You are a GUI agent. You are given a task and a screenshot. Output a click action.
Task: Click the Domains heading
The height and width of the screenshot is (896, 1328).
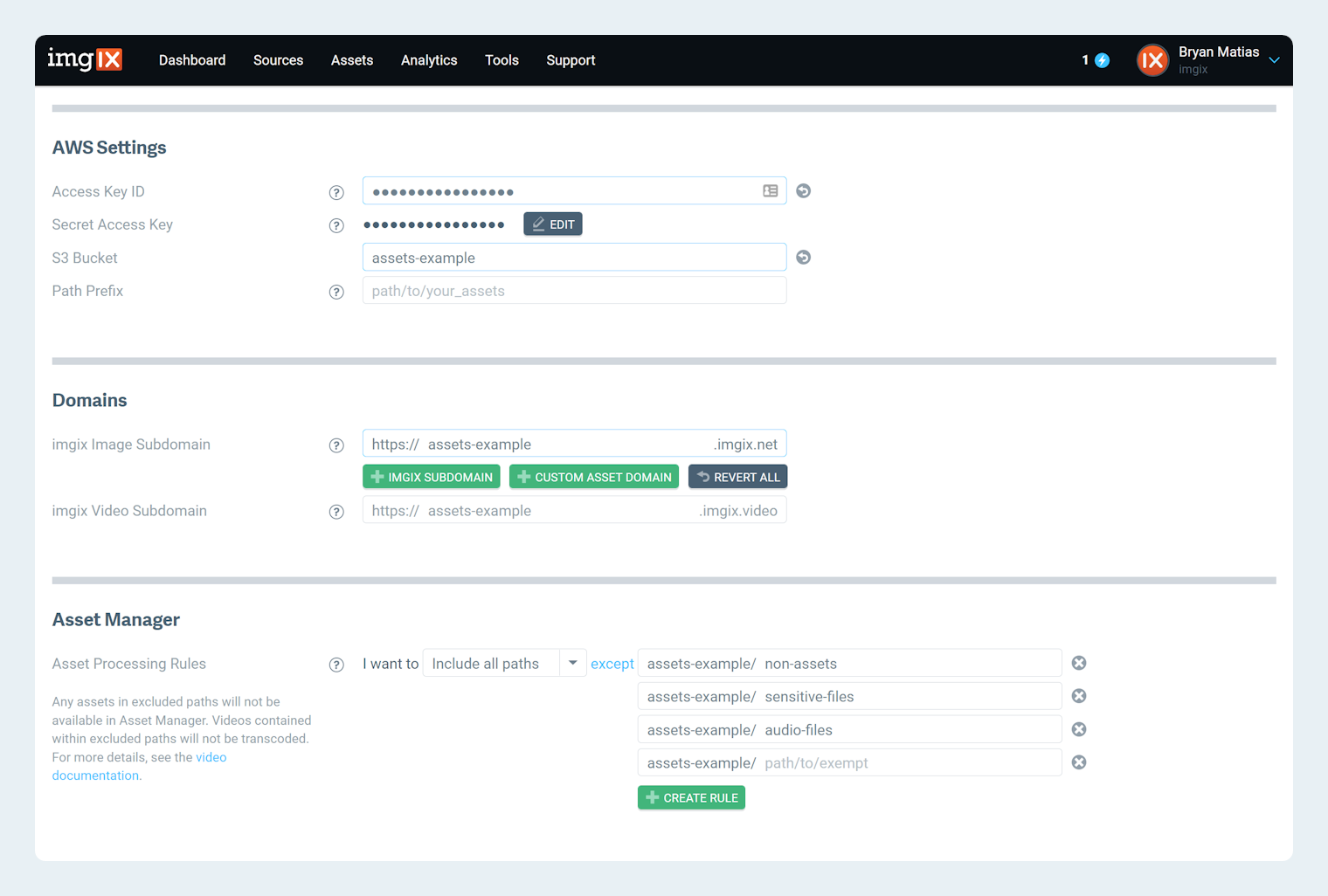tap(89, 400)
